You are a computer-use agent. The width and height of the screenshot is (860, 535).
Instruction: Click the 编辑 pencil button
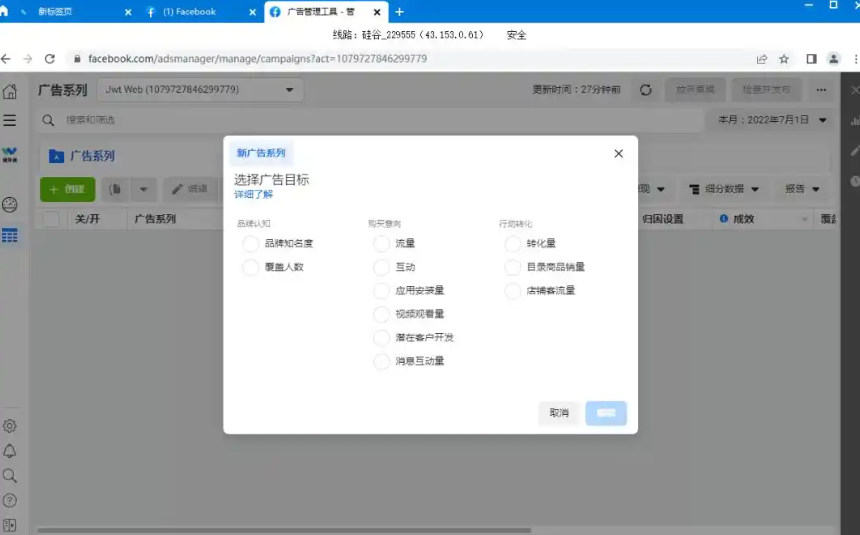(x=190, y=189)
